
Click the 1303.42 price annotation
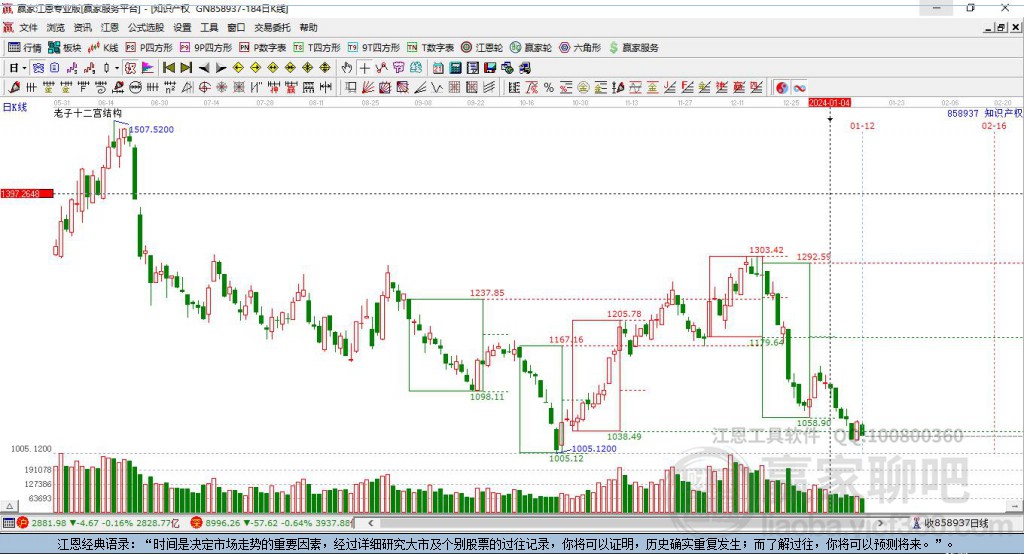point(766,250)
